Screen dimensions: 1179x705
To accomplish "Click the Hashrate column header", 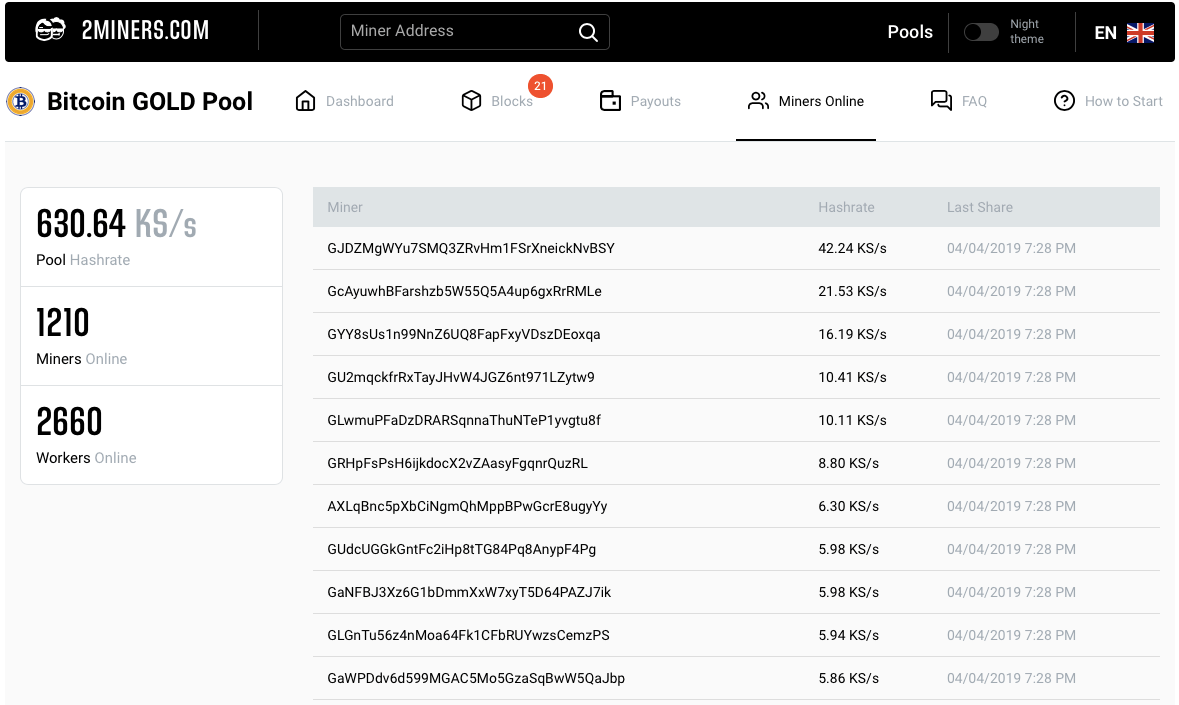I will click(x=846, y=207).
